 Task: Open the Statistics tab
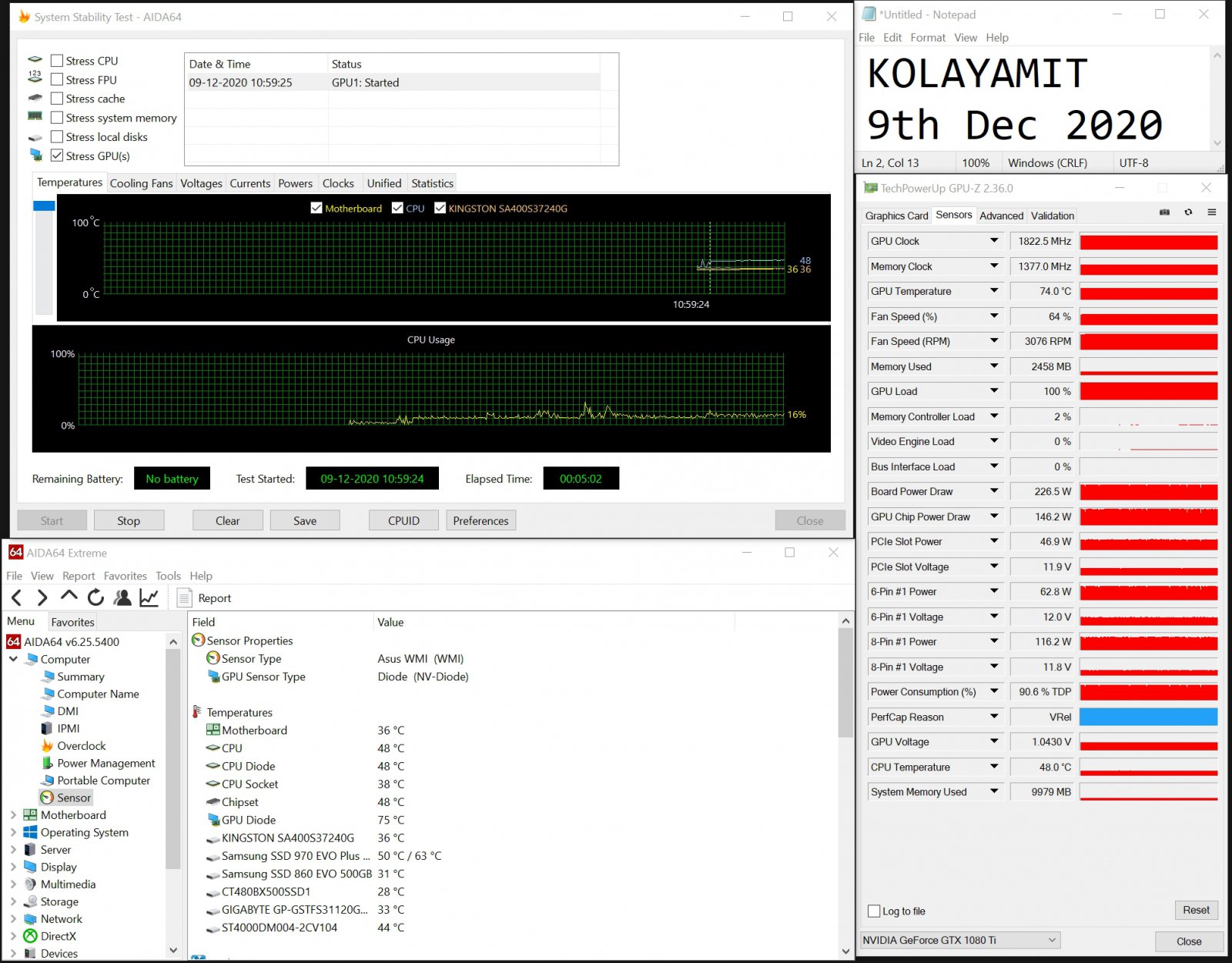coord(432,183)
